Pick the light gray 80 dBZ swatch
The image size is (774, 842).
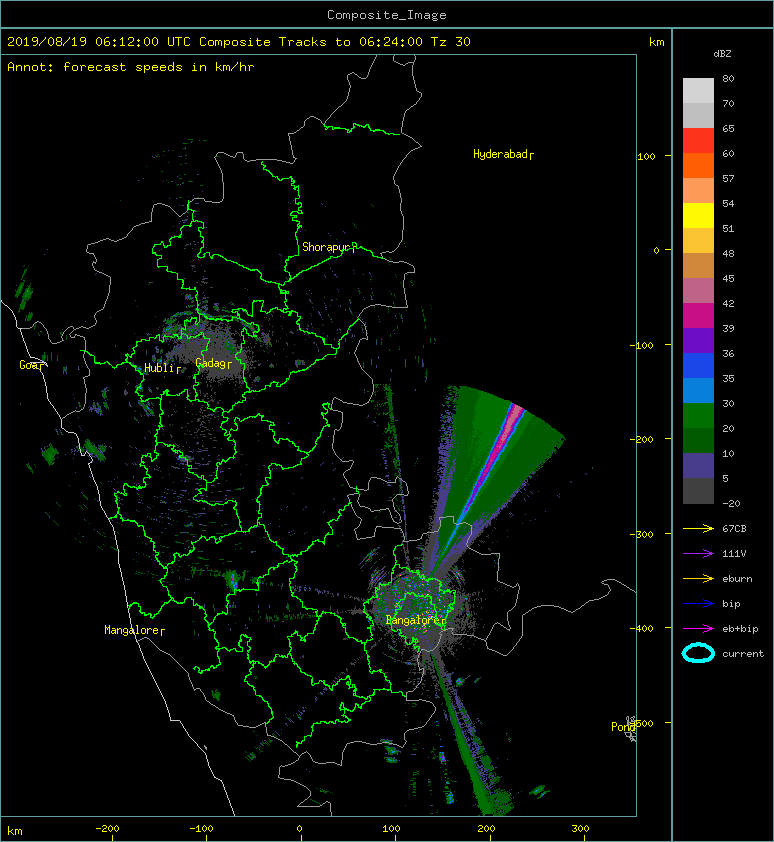point(698,90)
